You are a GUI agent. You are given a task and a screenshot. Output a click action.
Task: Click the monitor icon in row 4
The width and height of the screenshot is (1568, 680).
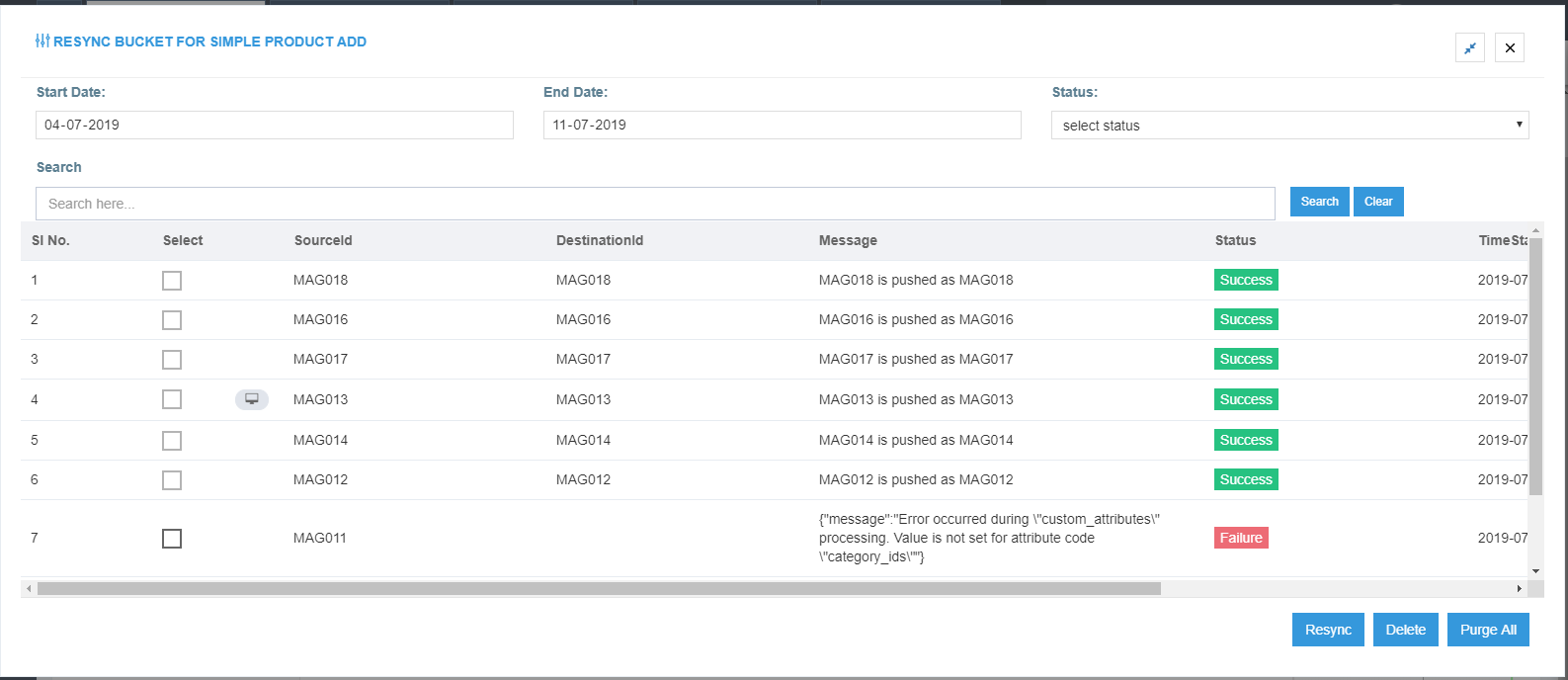(x=252, y=399)
